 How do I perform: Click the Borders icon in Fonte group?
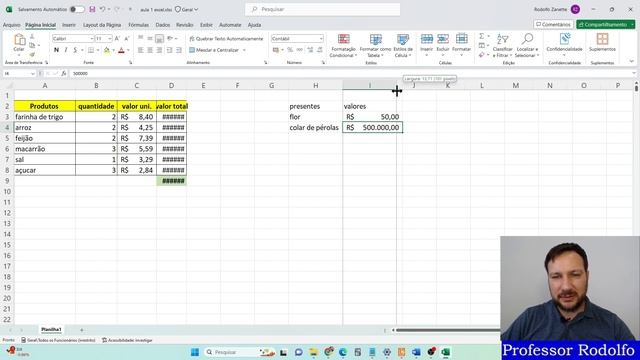click(91, 50)
